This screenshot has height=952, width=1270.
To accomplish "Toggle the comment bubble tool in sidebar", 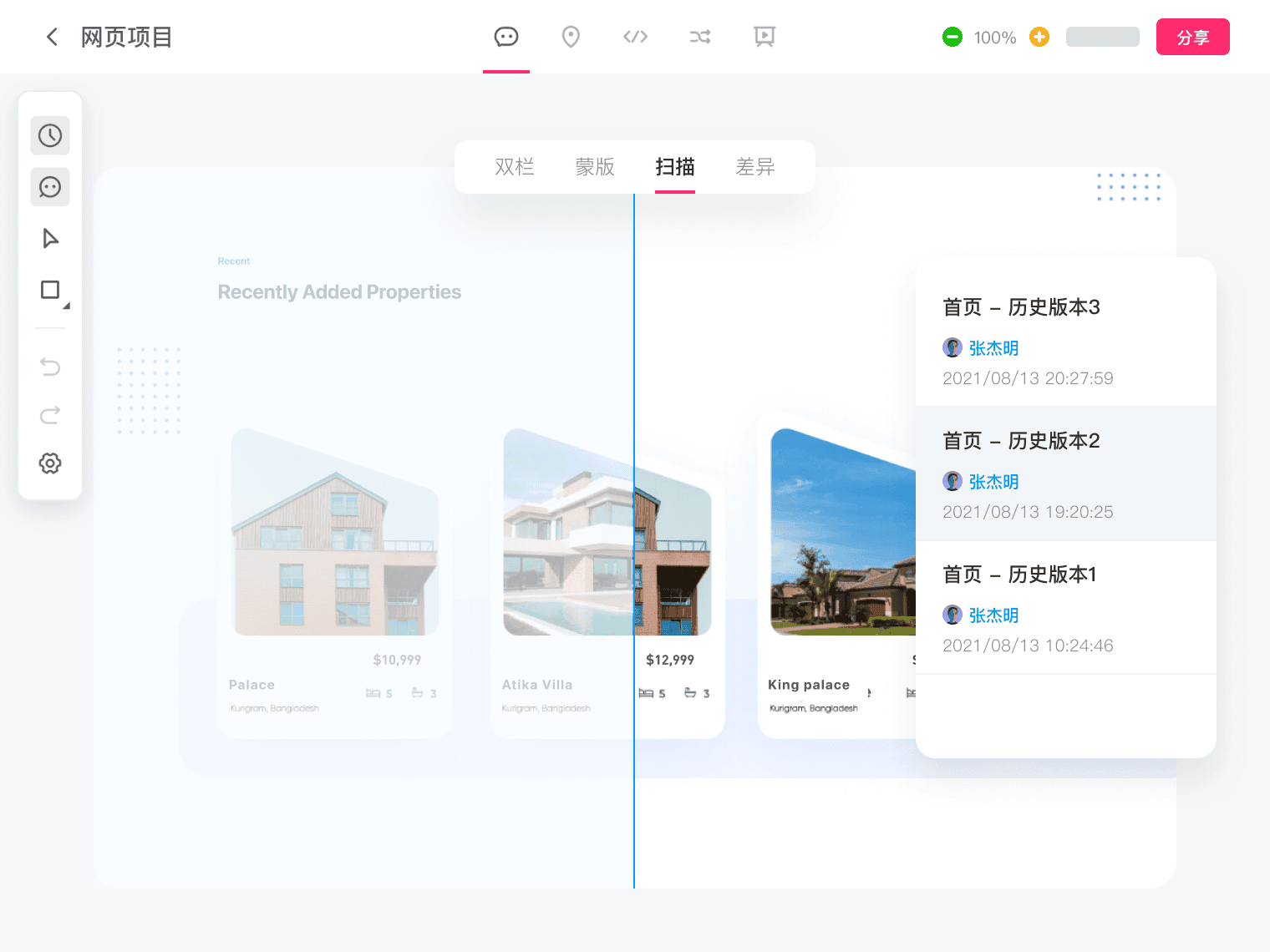I will point(50,187).
